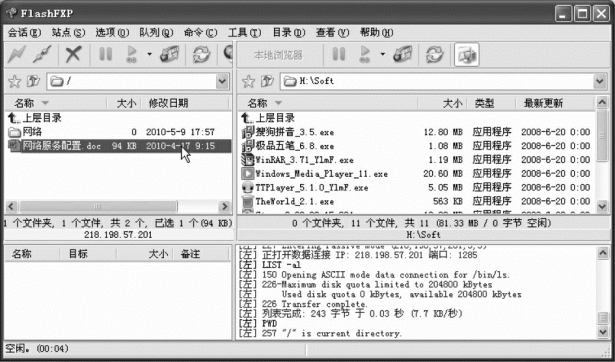Viewport: 615px width, 362px height.
Task: Toggle the switch-to-remote browser icon
Action: coord(467,55)
